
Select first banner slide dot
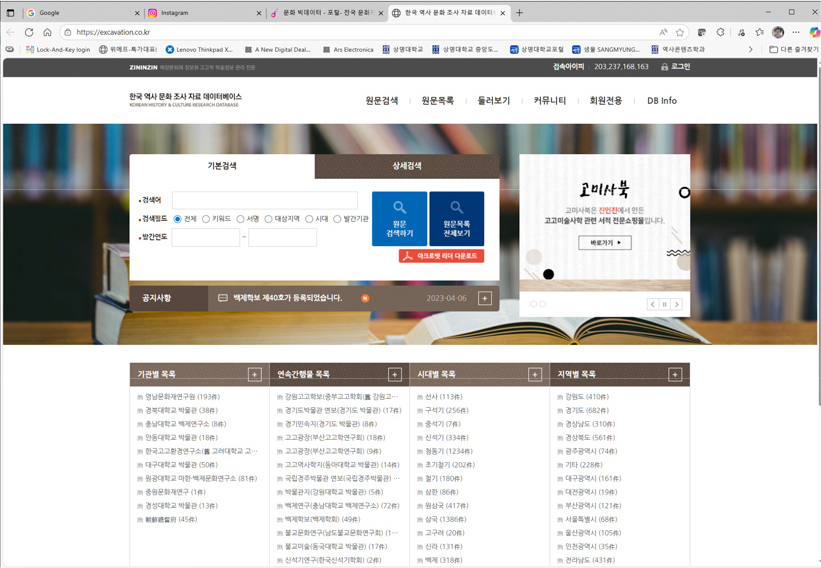click(534, 304)
